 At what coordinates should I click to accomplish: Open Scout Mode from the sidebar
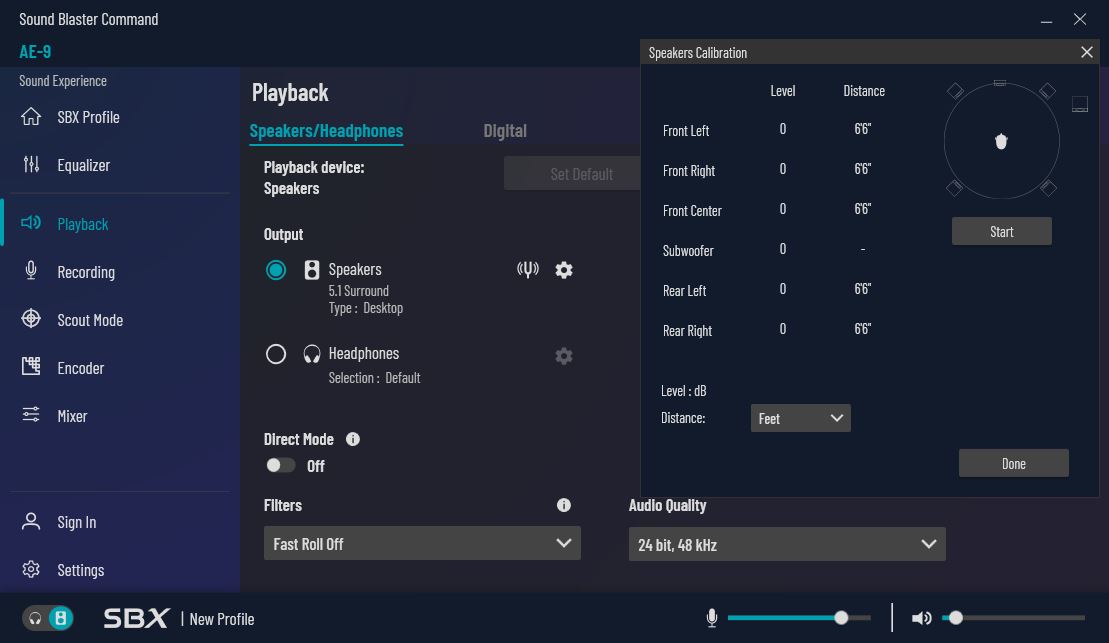point(89,320)
